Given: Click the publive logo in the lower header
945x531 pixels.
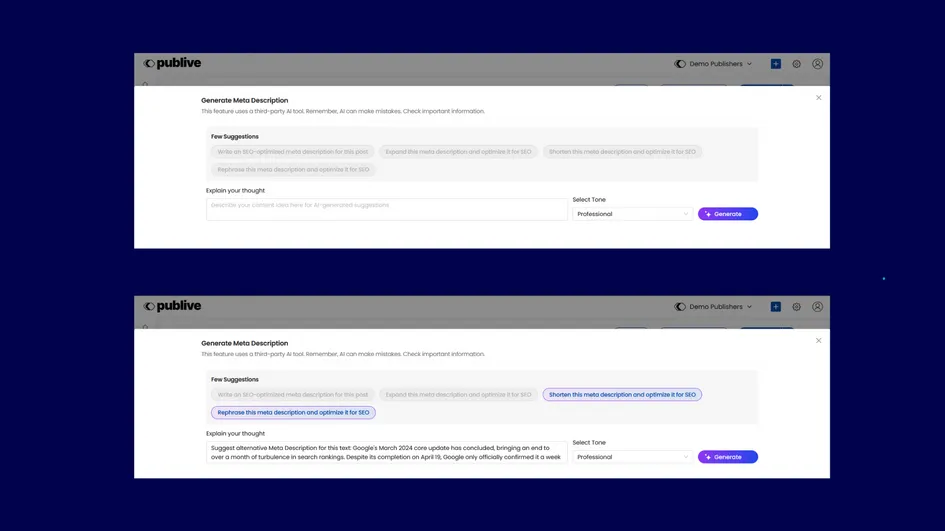Looking at the screenshot, I should coord(172,307).
